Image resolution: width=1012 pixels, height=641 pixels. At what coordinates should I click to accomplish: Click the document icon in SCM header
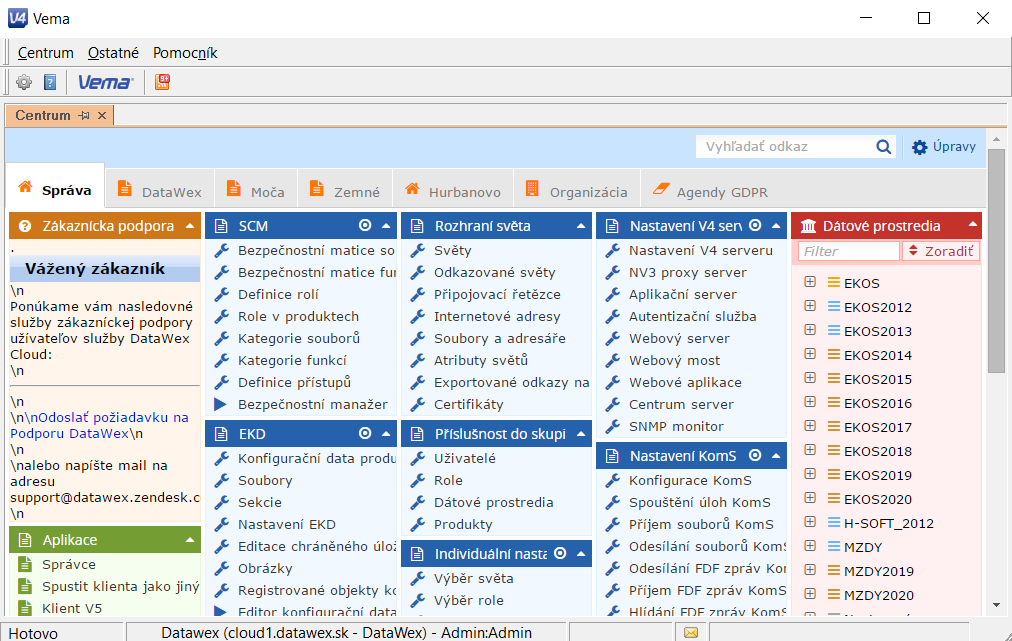click(221, 226)
